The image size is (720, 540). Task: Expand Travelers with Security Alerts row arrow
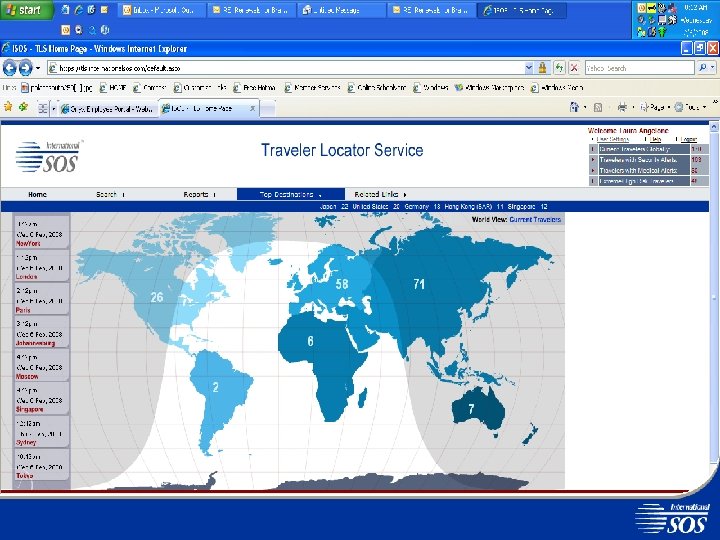coord(593,159)
